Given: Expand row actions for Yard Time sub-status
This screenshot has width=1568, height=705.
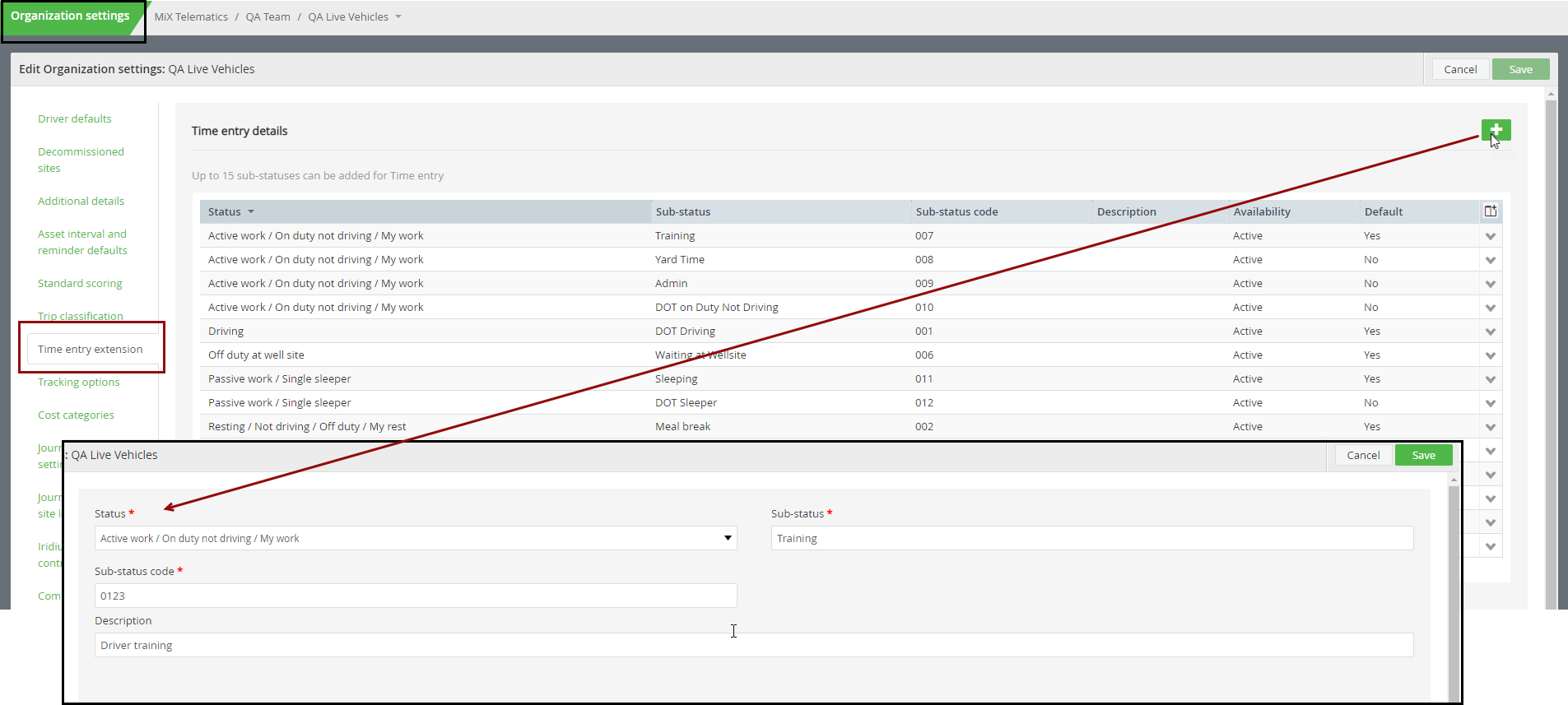Looking at the screenshot, I should (1490, 260).
